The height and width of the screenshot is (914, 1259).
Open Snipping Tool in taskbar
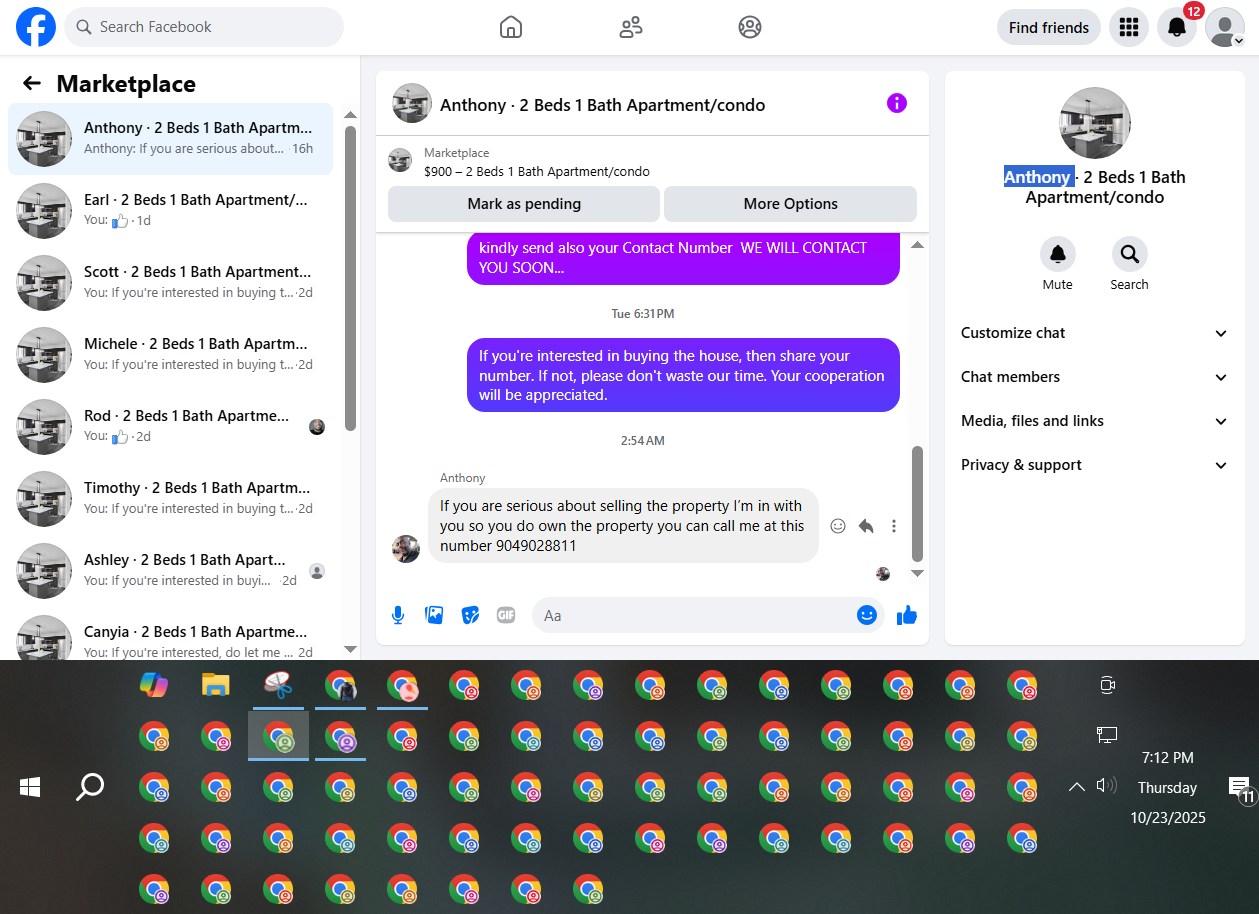[x=278, y=685]
